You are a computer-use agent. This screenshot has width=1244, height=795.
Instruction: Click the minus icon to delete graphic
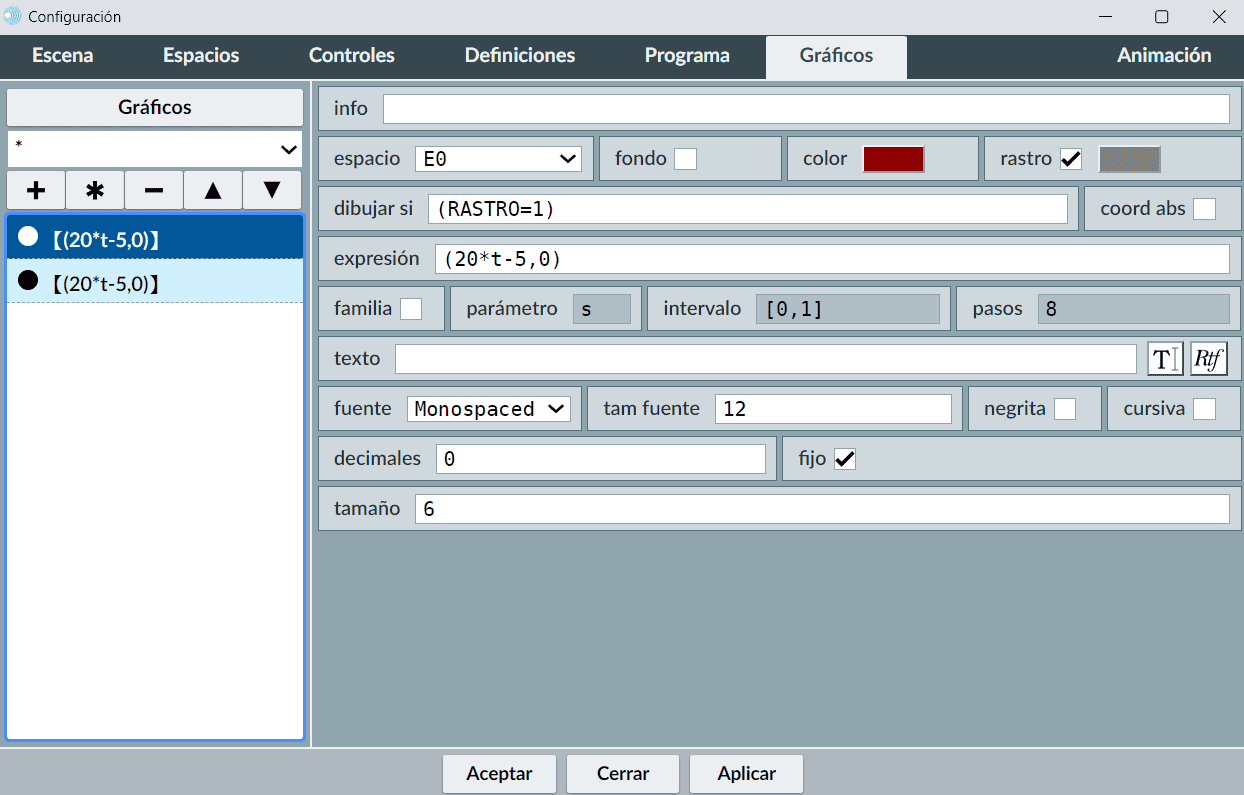(154, 190)
